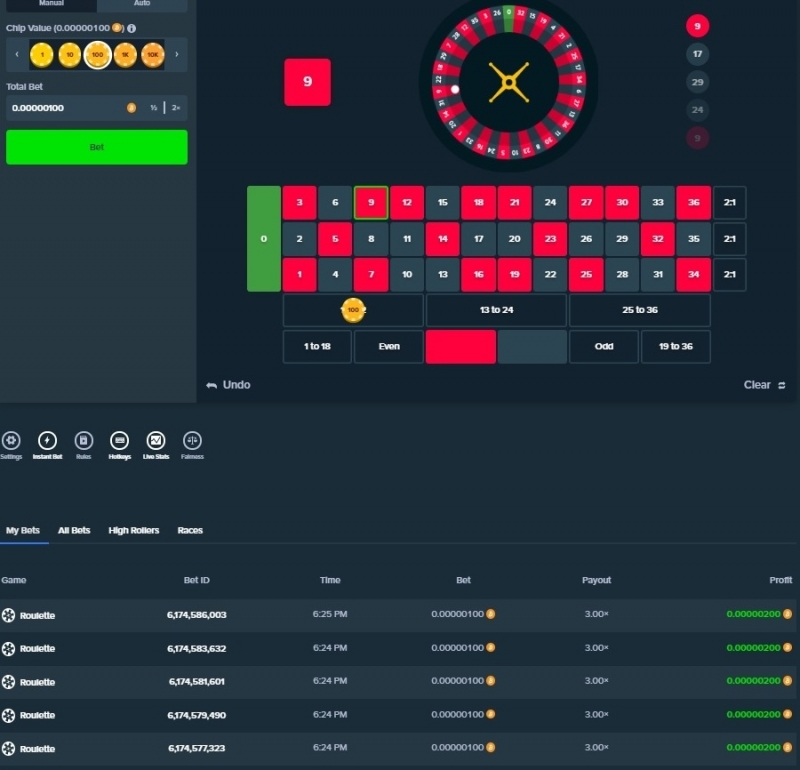The height and width of the screenshot is (770, 800).
Task: Double the total bet with 2× button
Action: pyautogui.click(x=176, y=108)
